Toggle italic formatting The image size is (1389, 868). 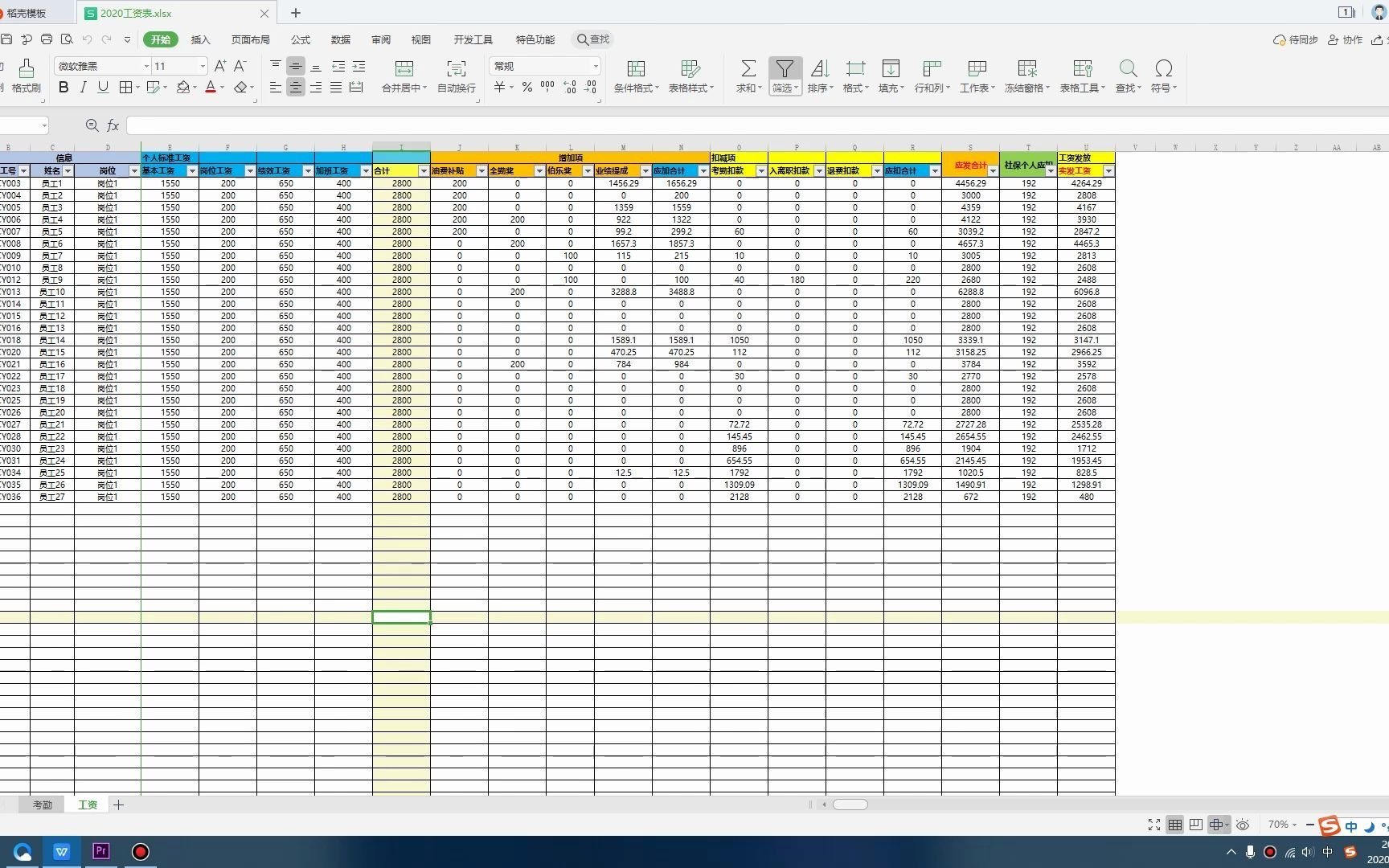(x=83, y=88)
